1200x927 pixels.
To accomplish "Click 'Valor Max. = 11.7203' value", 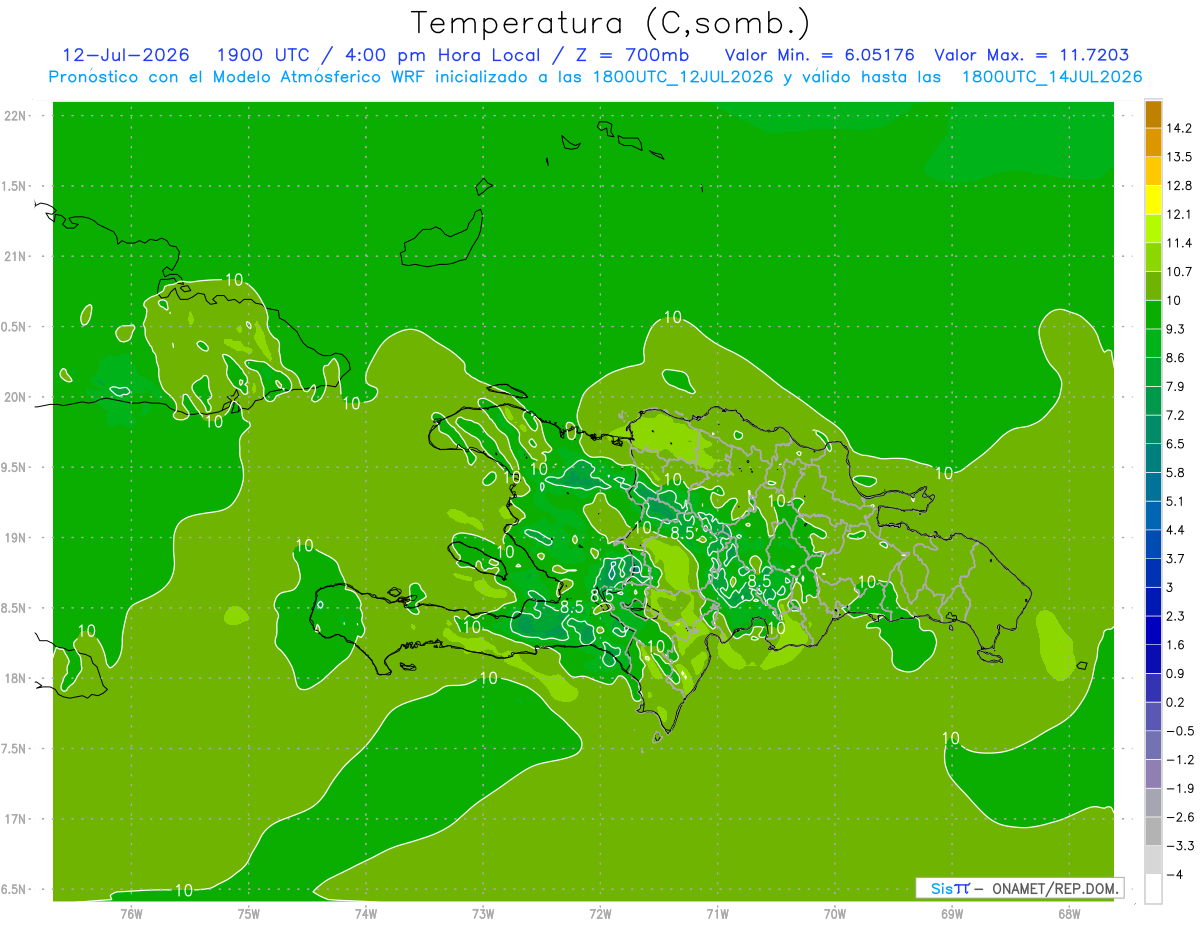I will 1032,55.
